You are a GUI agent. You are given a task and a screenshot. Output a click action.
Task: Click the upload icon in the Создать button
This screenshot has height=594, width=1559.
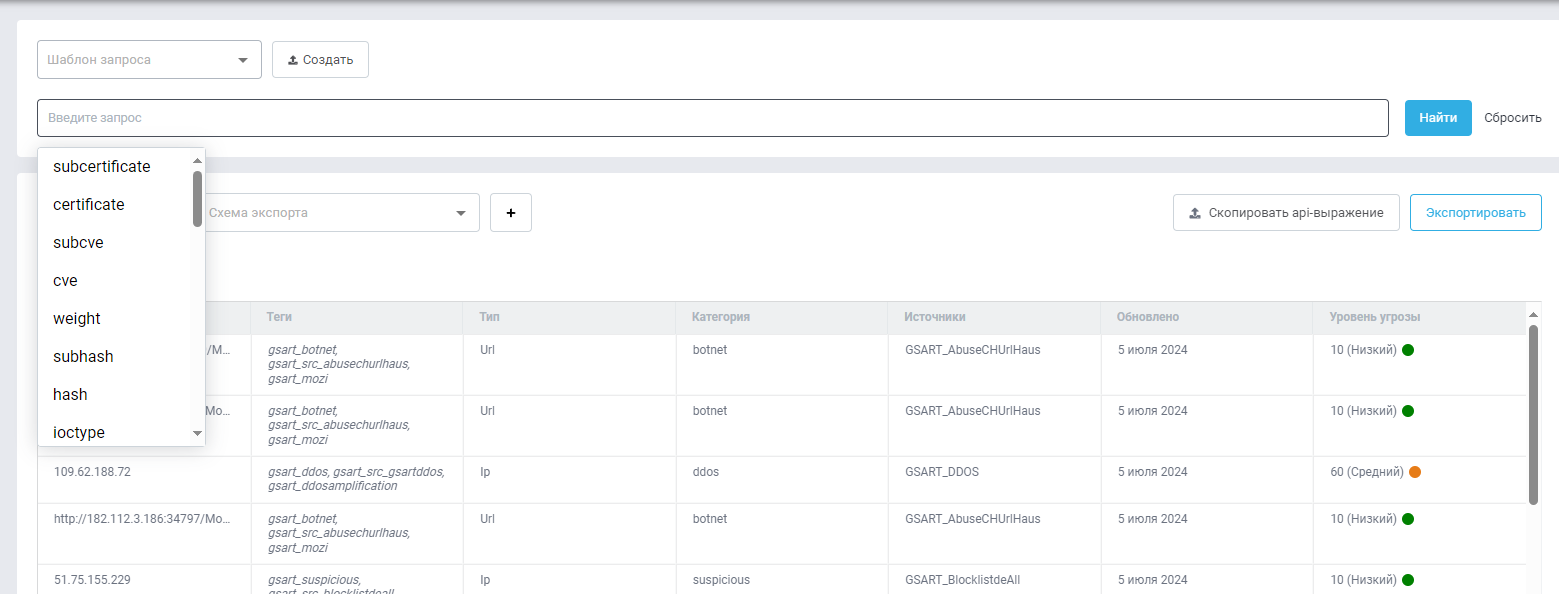(x=293, y=60)
